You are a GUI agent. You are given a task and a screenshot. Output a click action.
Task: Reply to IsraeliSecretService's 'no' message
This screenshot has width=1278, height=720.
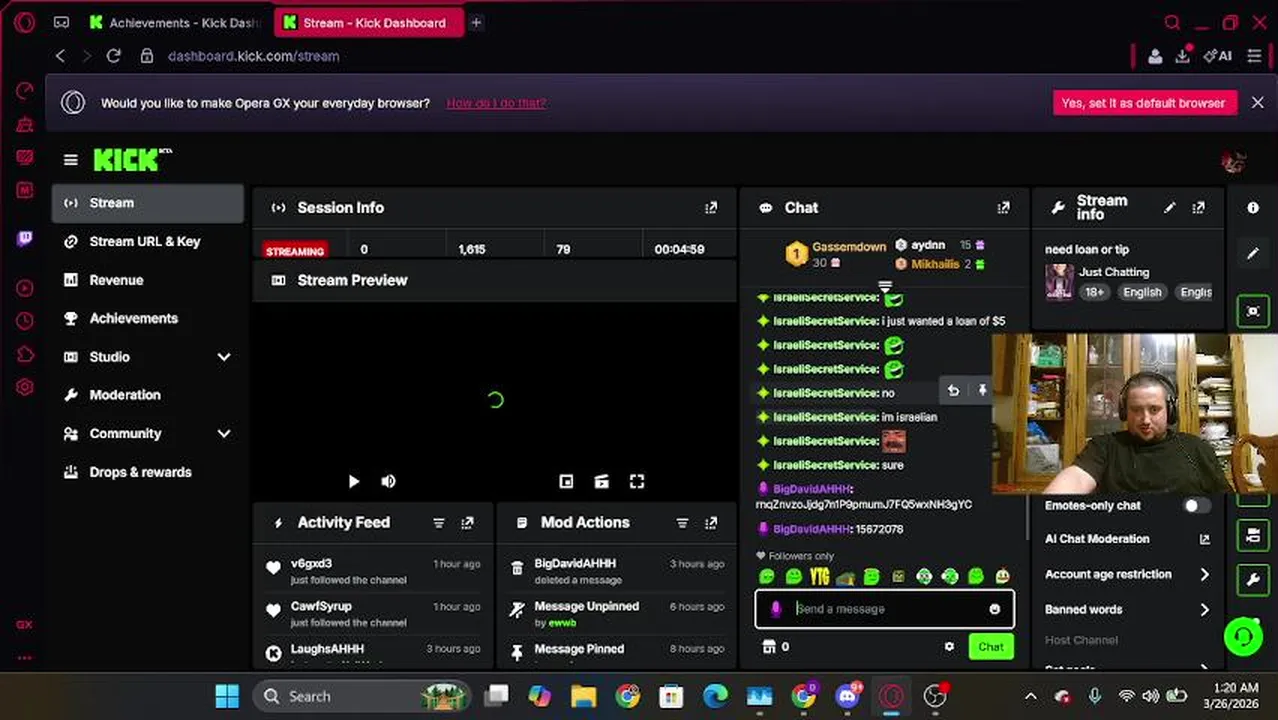(953, 391)
